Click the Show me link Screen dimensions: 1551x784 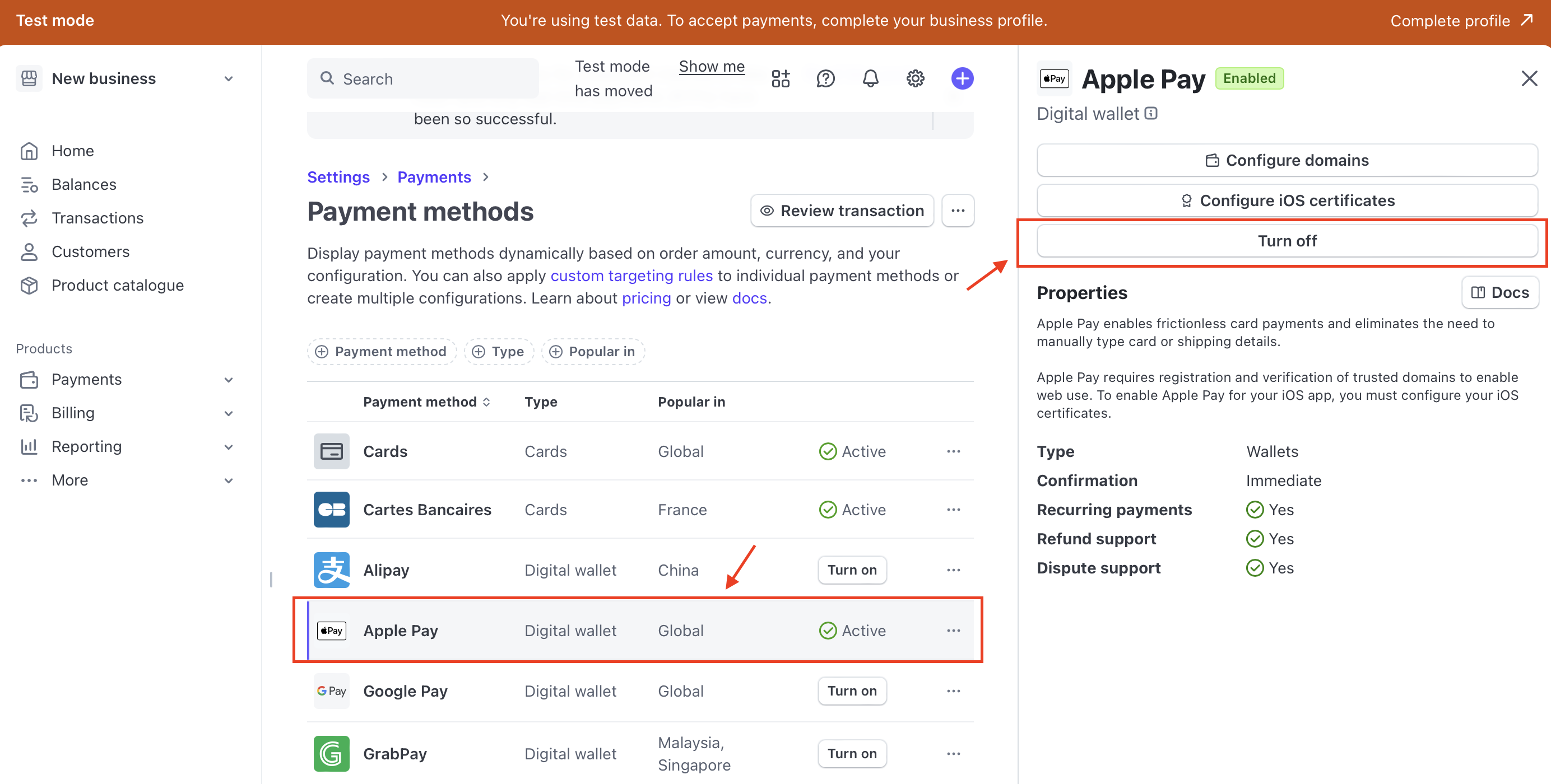[x=712, y=66]
